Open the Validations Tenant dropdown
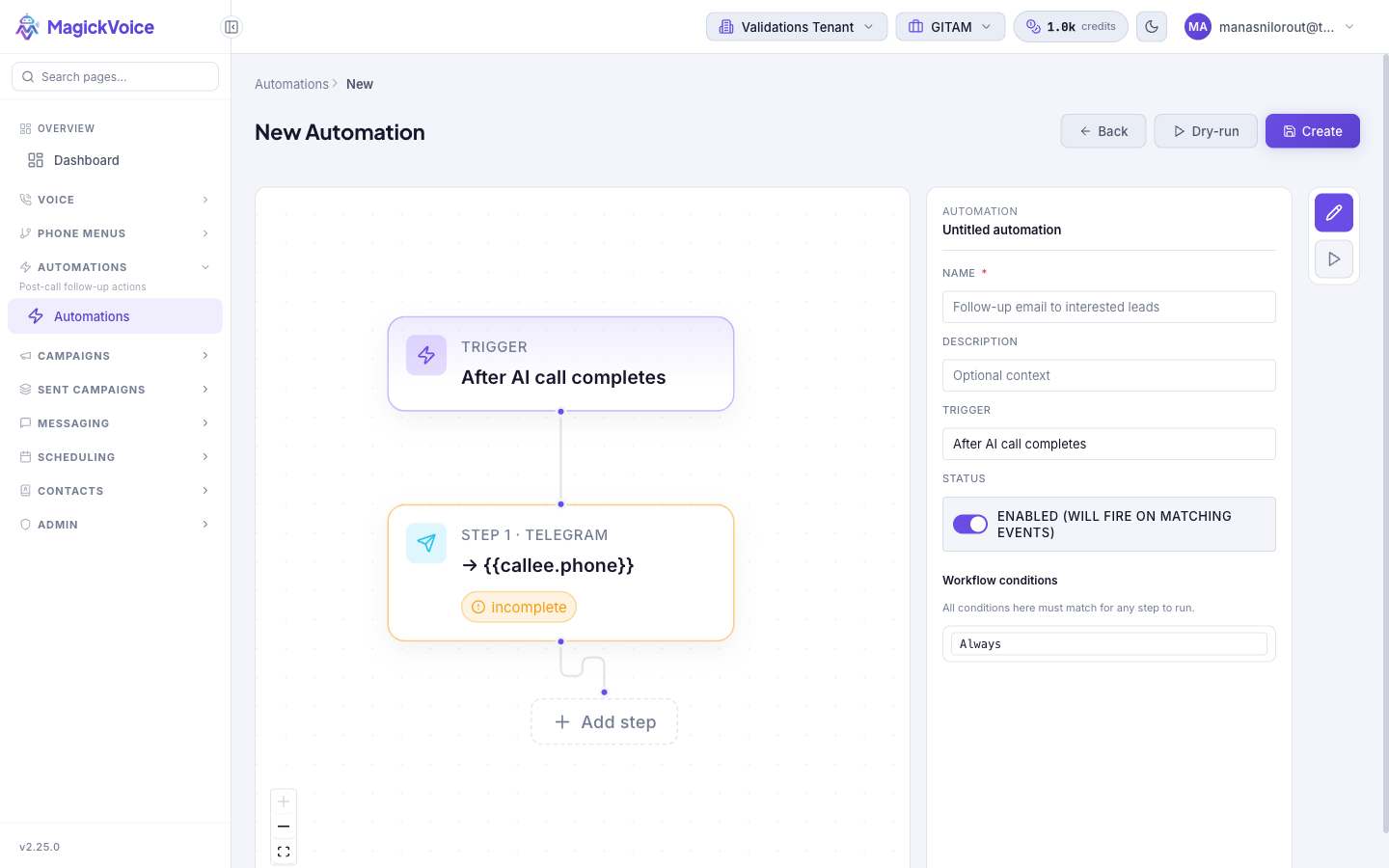The image size is (1389, 868). point(797,27)
